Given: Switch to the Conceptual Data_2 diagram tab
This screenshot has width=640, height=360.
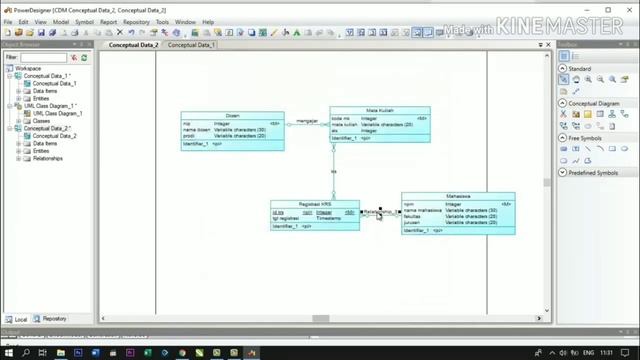Looking at the screenshot, I should [x=133, y=45].
